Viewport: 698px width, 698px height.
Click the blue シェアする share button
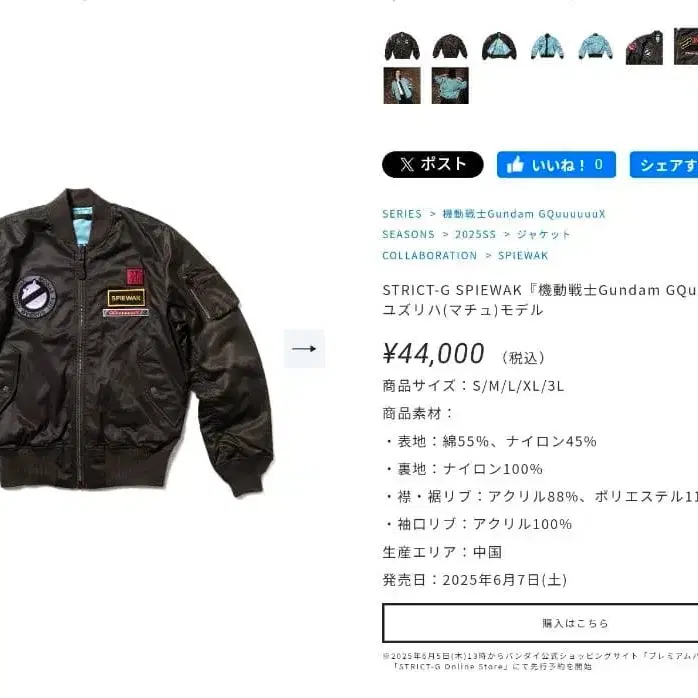tap(664, 164)
